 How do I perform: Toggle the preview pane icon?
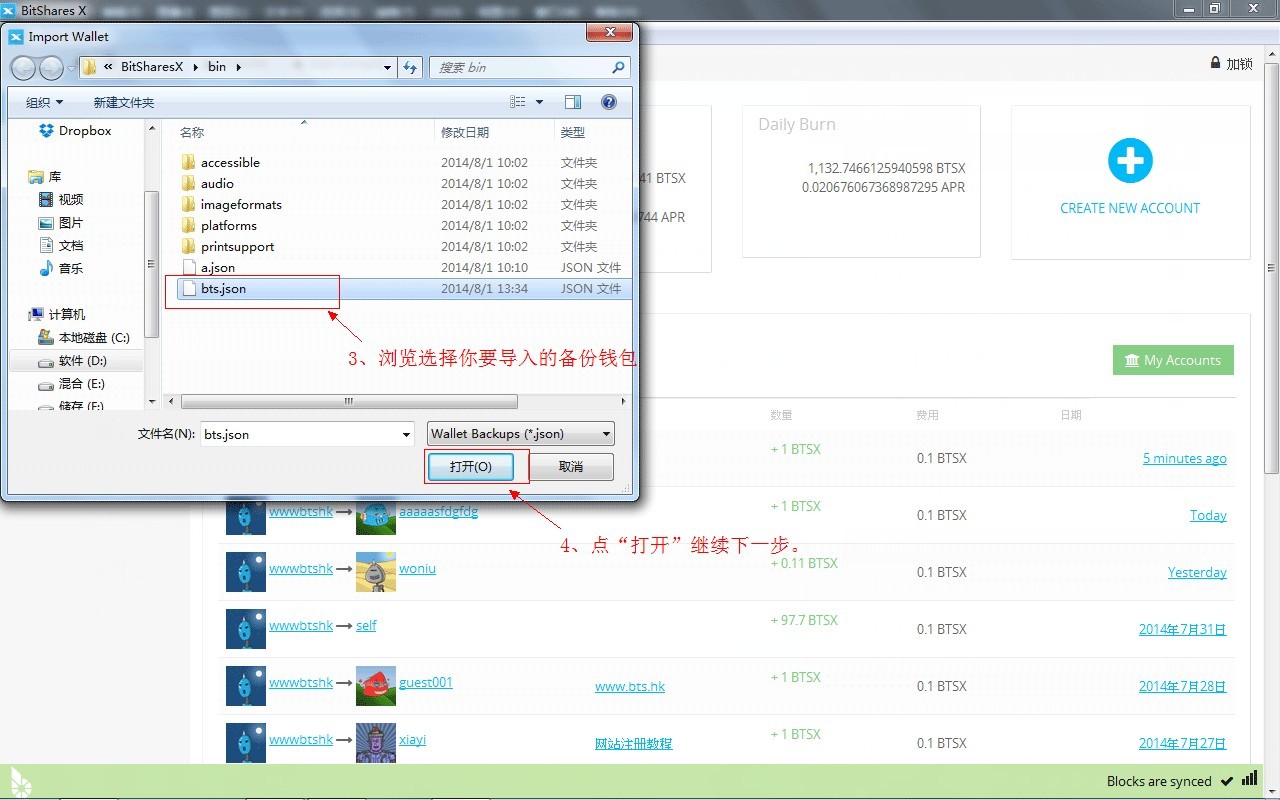pyautogui.click(x=573, y=102)
